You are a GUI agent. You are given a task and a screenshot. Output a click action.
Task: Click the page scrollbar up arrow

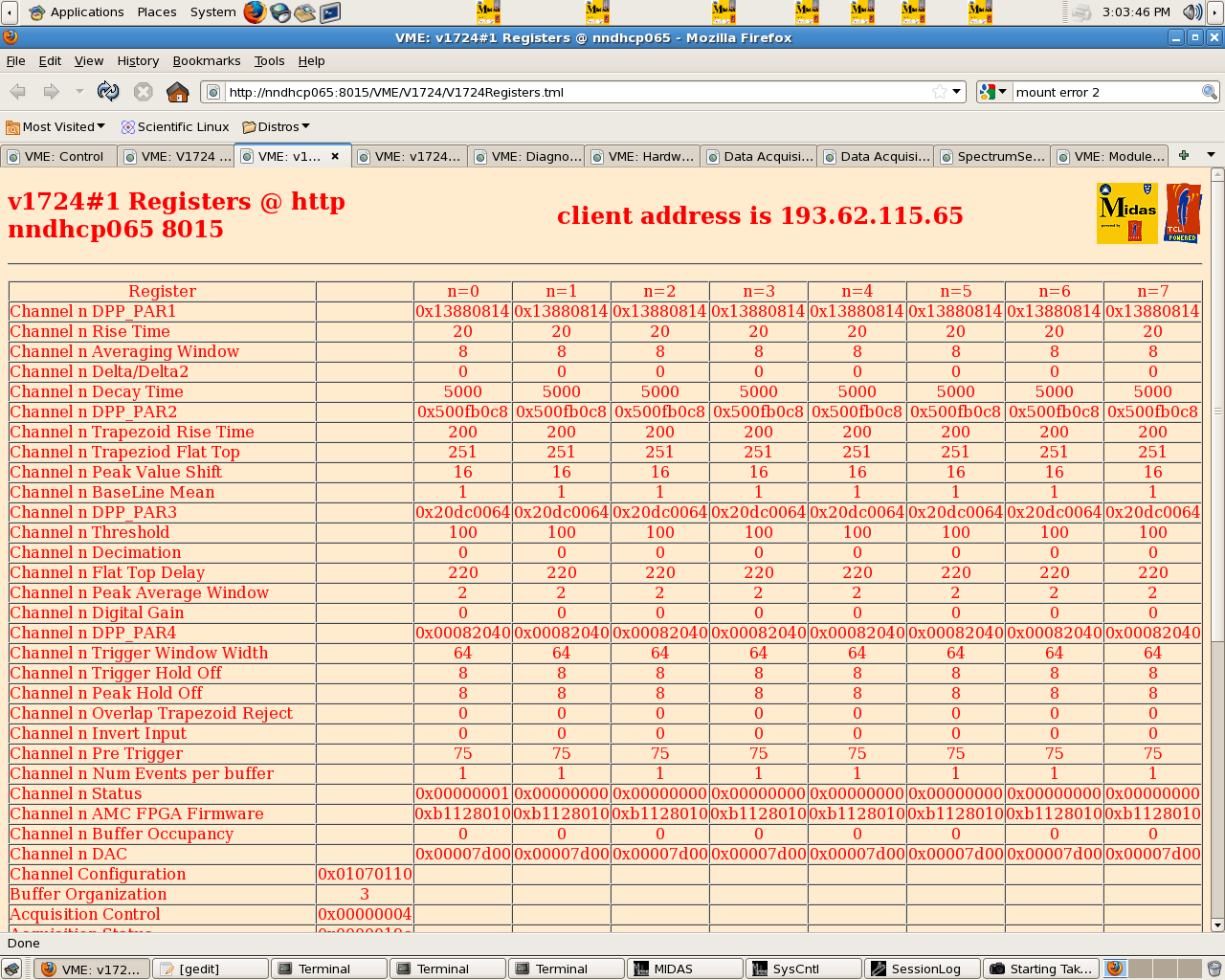pos(1217,174)
